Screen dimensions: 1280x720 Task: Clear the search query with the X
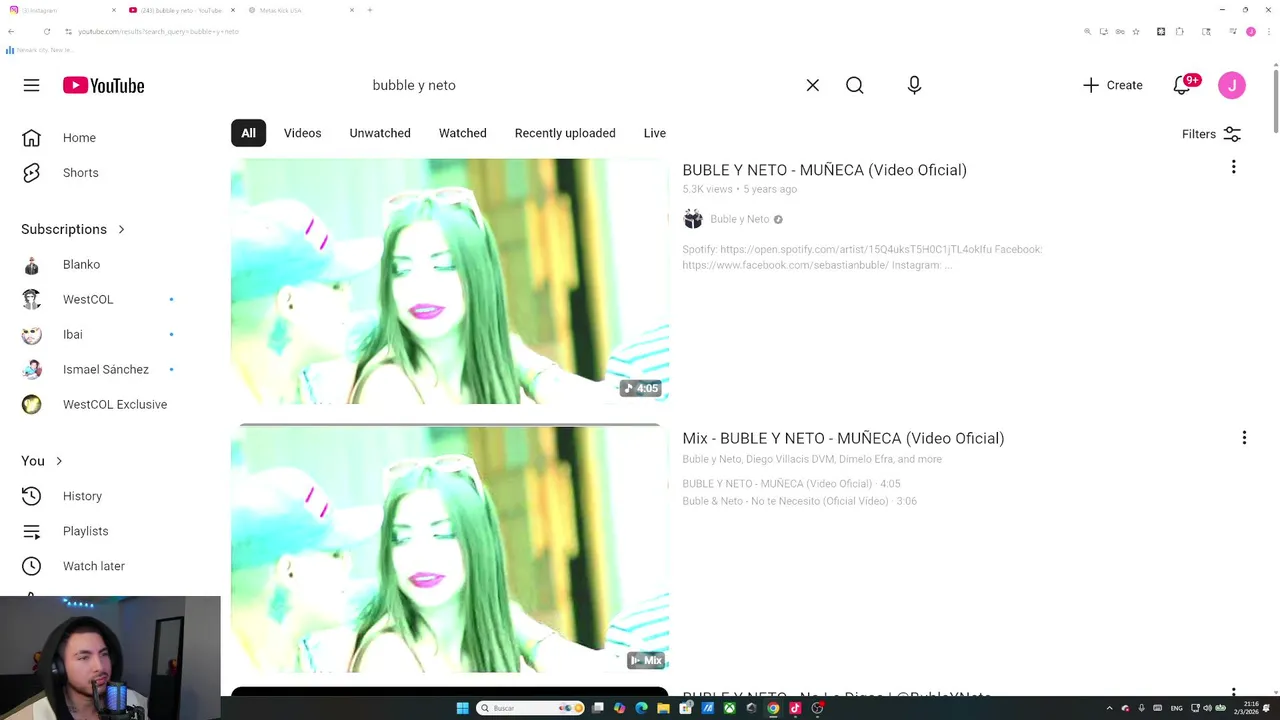pos(813,85)
